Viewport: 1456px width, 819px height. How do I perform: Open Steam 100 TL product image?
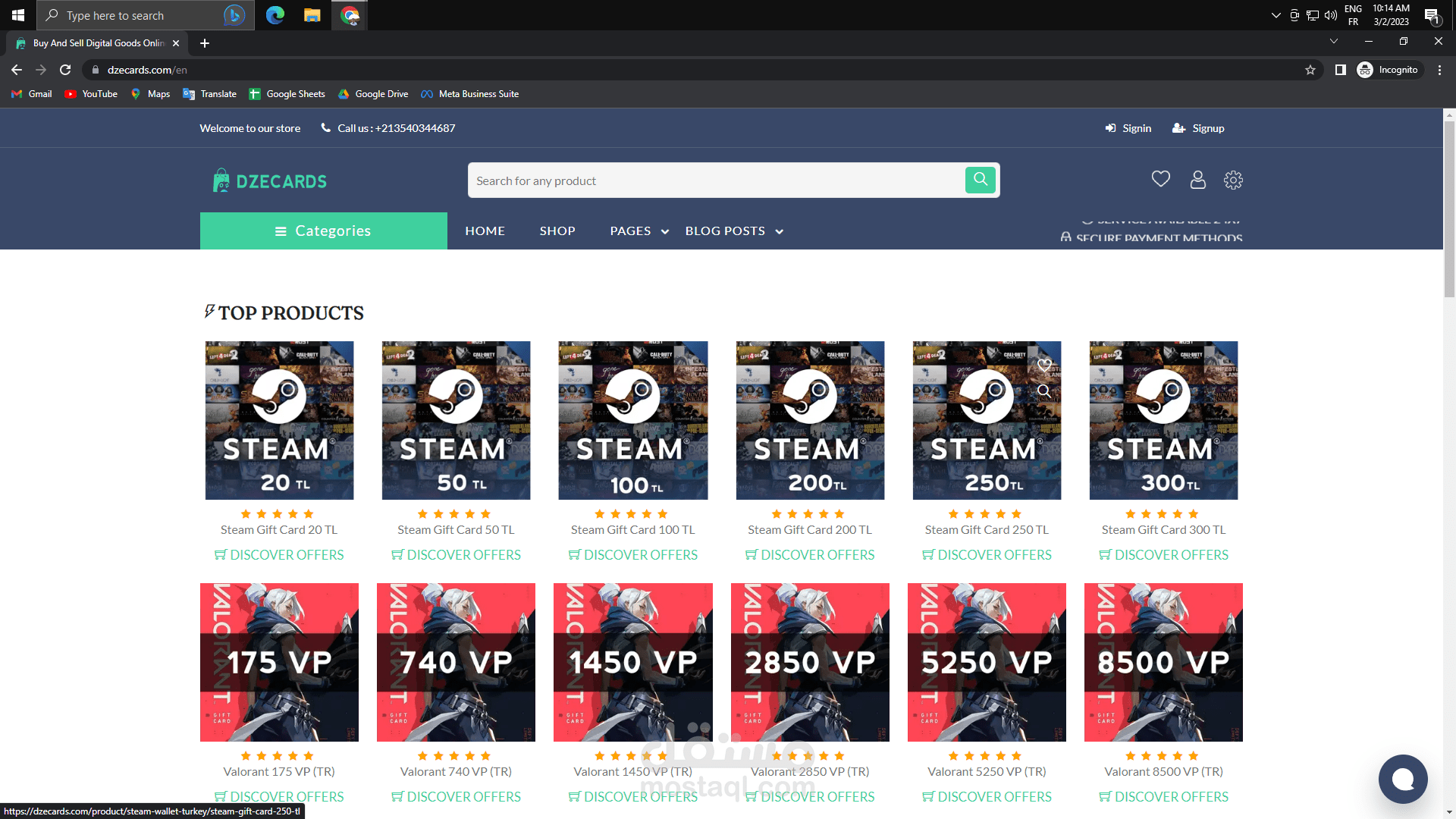pyautogui.click(x=633, y=420)
